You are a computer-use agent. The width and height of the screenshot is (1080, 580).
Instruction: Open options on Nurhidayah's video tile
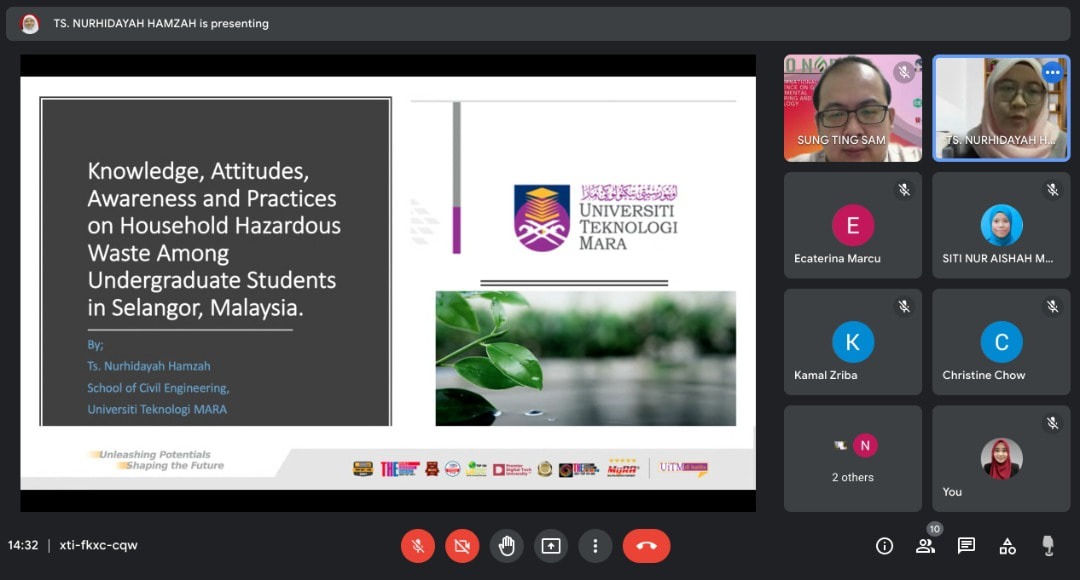click(x=1052, y=72)
